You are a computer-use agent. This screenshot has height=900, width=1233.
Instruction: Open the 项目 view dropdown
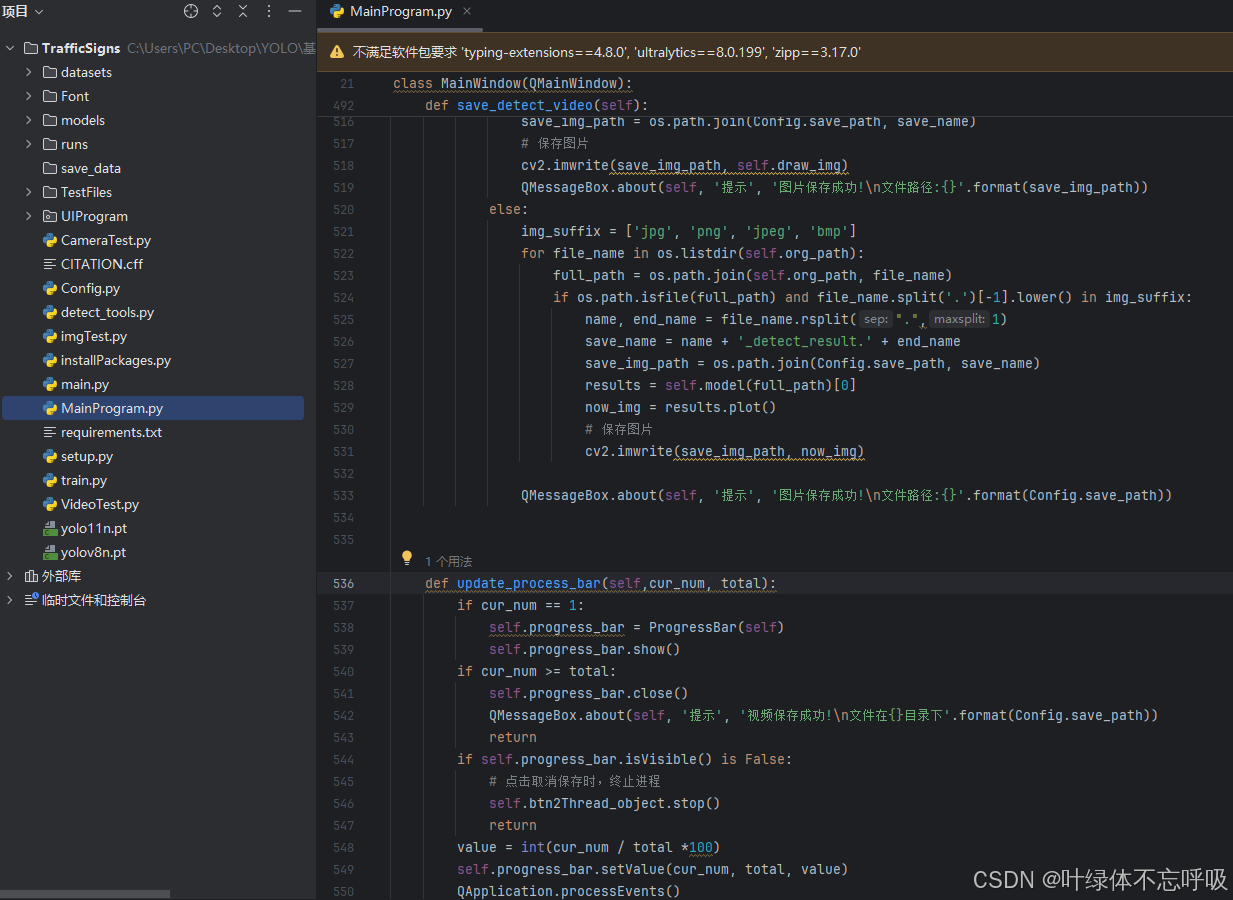23,11
